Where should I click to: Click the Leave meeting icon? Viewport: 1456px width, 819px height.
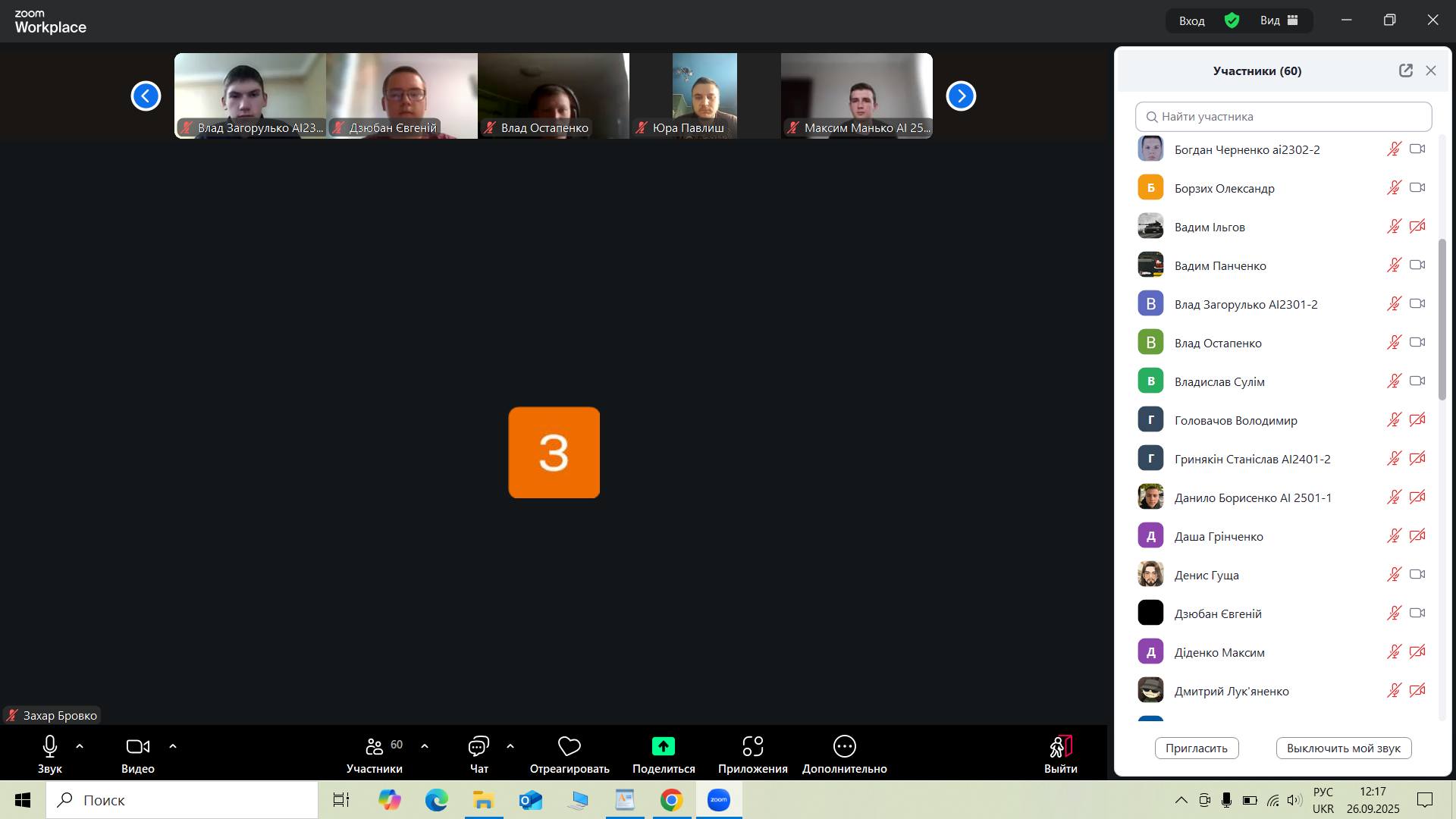click(x=1060, y=747)
